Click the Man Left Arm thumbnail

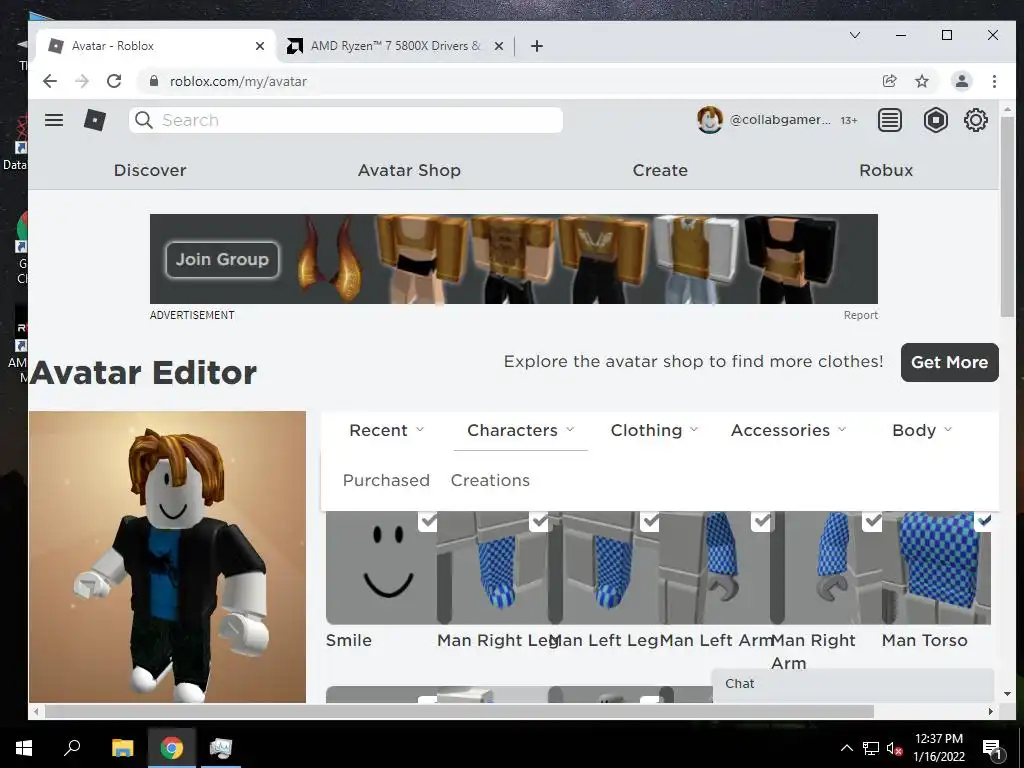(715, 568)
